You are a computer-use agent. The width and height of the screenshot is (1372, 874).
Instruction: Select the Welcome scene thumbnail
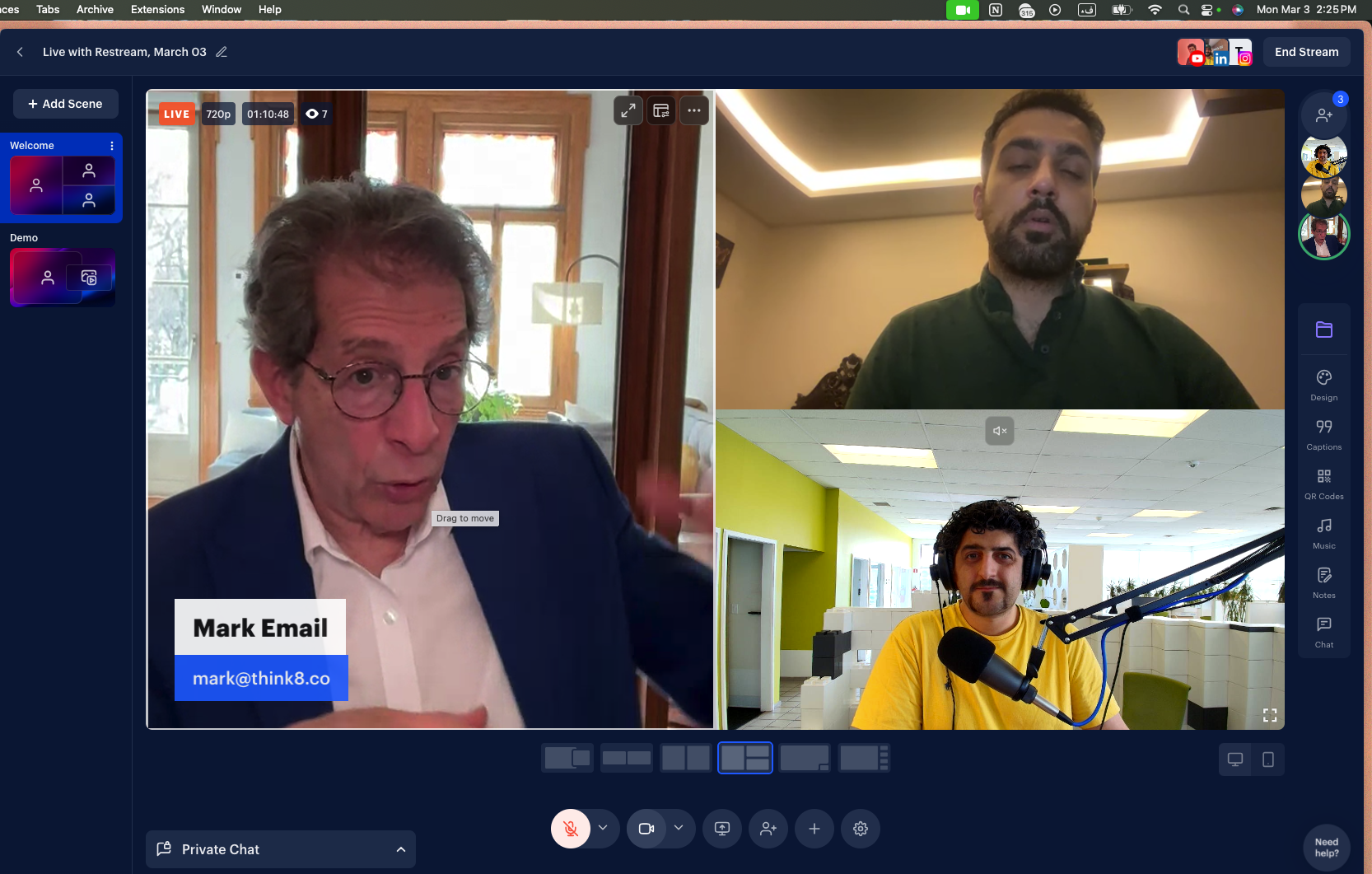click(63, 185)
